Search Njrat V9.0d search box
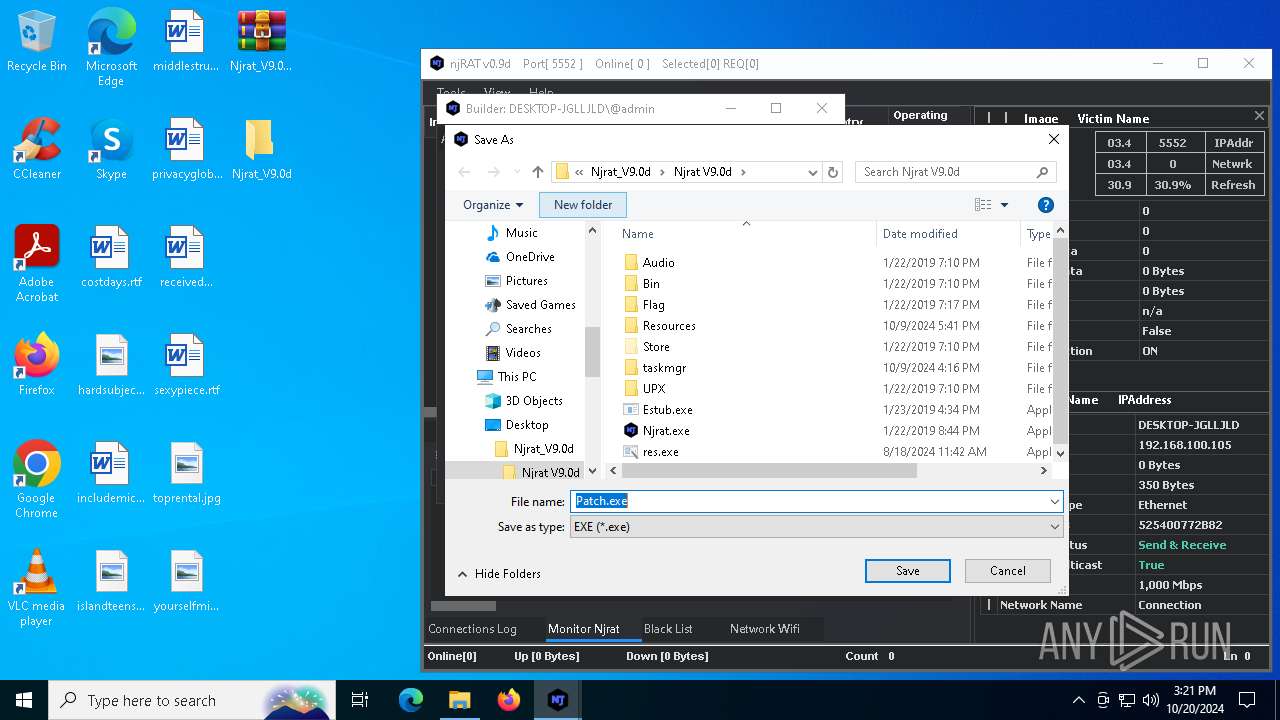1280x720 pixels. pyautogui.click(x=955, y=172)
